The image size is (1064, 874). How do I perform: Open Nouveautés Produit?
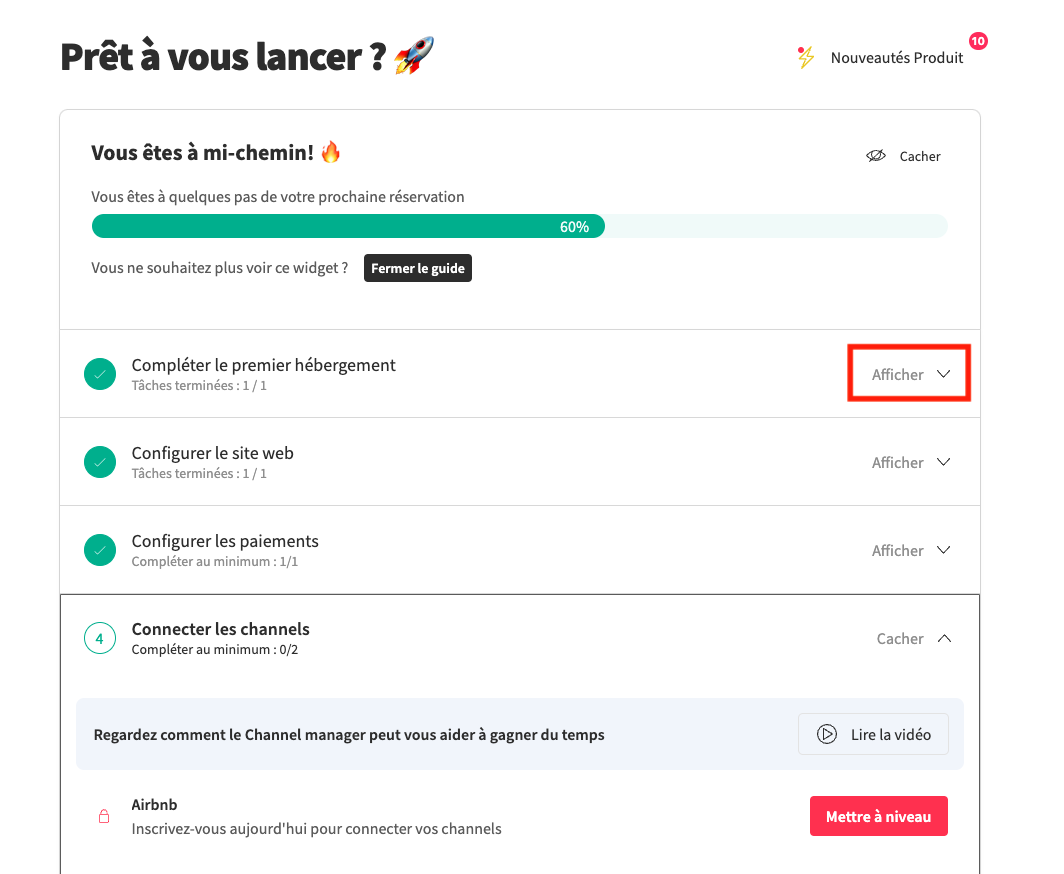point(896,58)
